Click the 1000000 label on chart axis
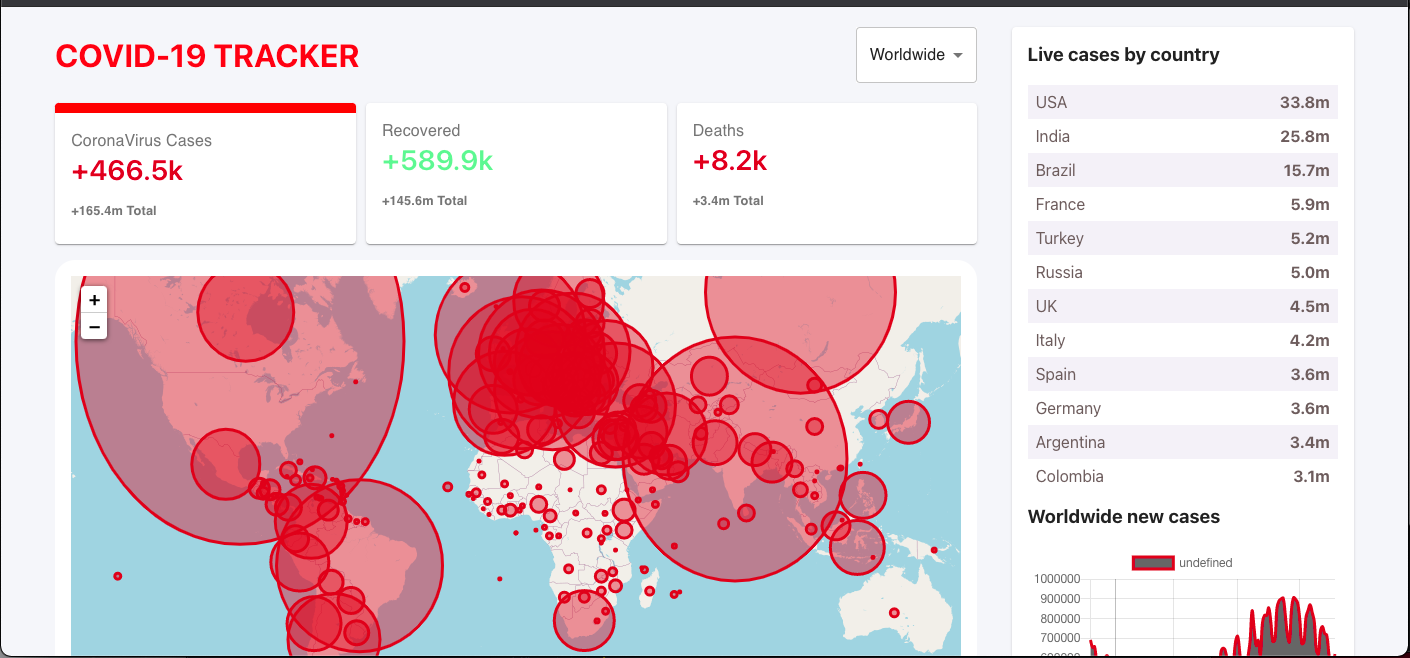The image size is (1410, 658). click(1057, 579)
